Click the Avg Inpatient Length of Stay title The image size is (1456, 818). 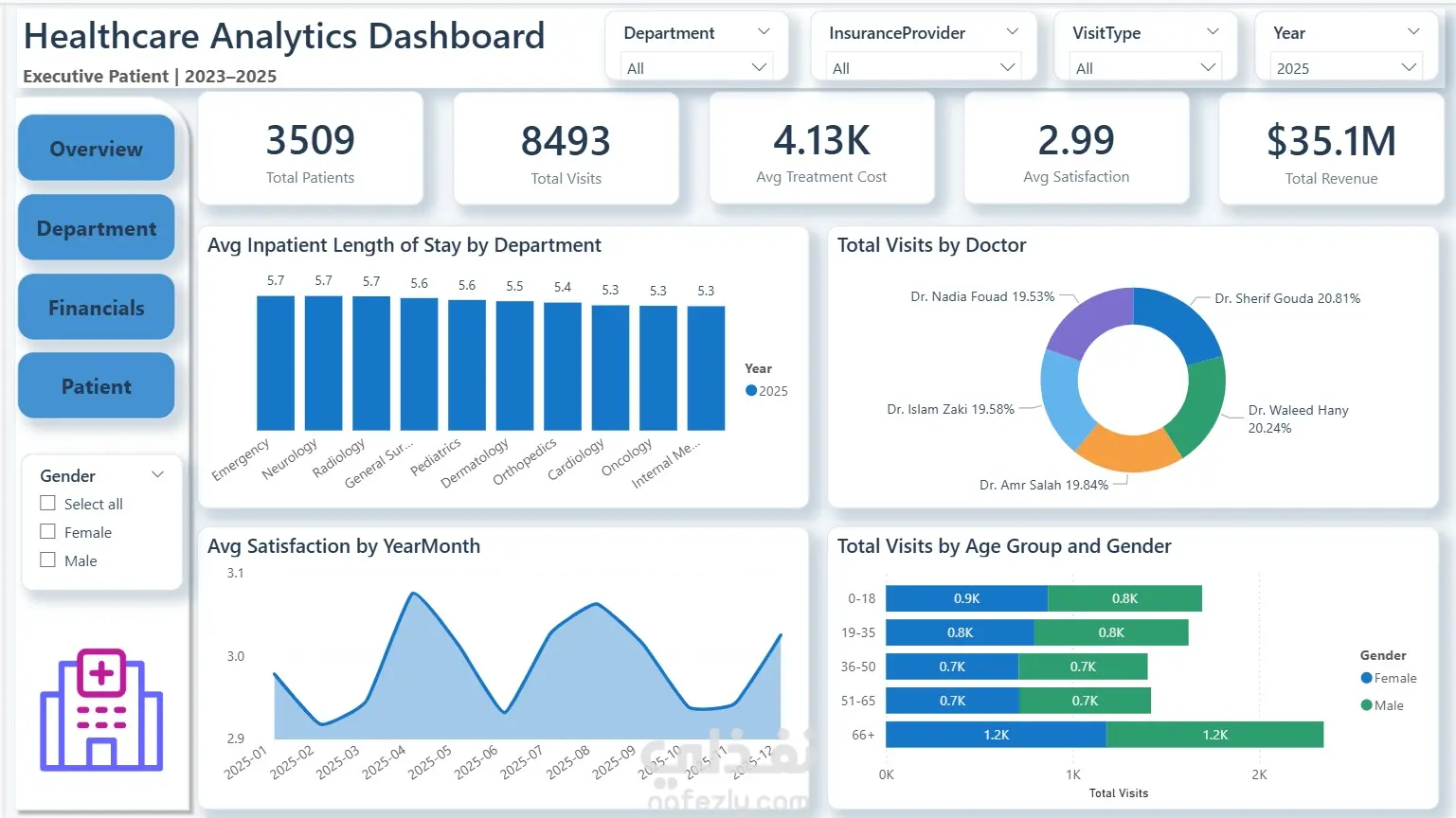[x=404, y=245]
